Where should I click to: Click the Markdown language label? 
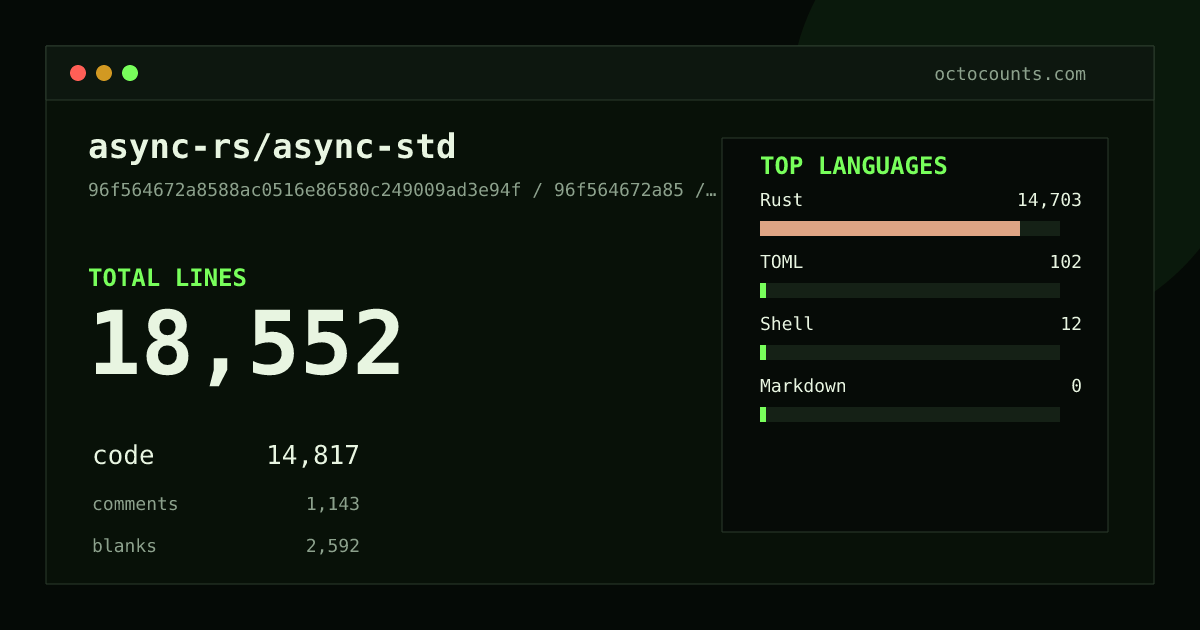[x=803, y=386]
